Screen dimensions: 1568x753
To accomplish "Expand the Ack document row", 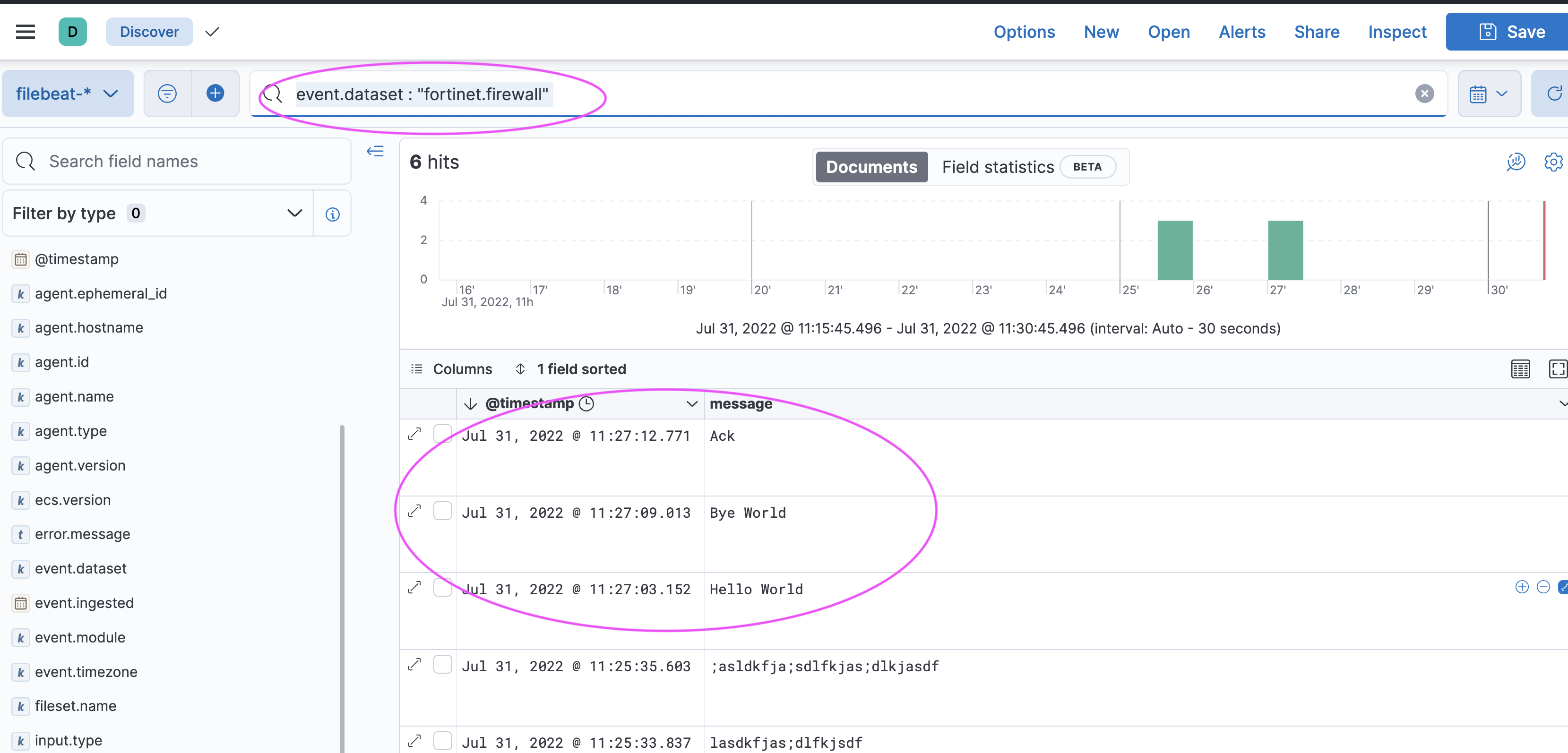I will 414,434.
